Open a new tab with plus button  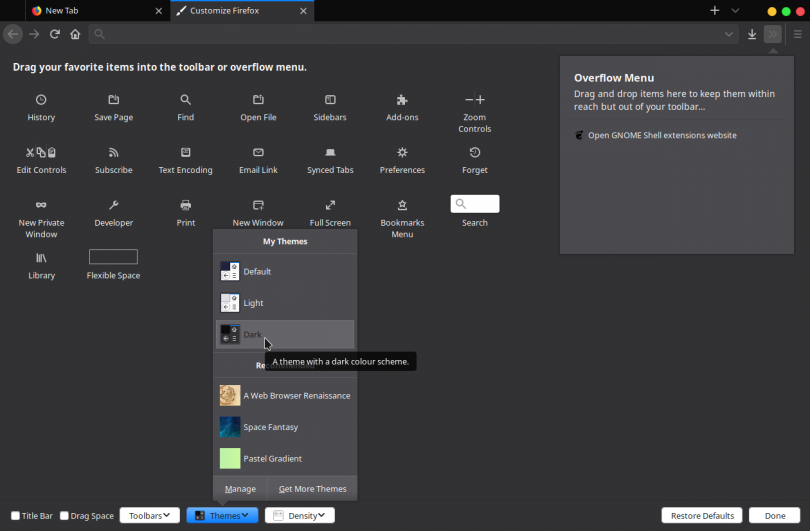[714, 10]
